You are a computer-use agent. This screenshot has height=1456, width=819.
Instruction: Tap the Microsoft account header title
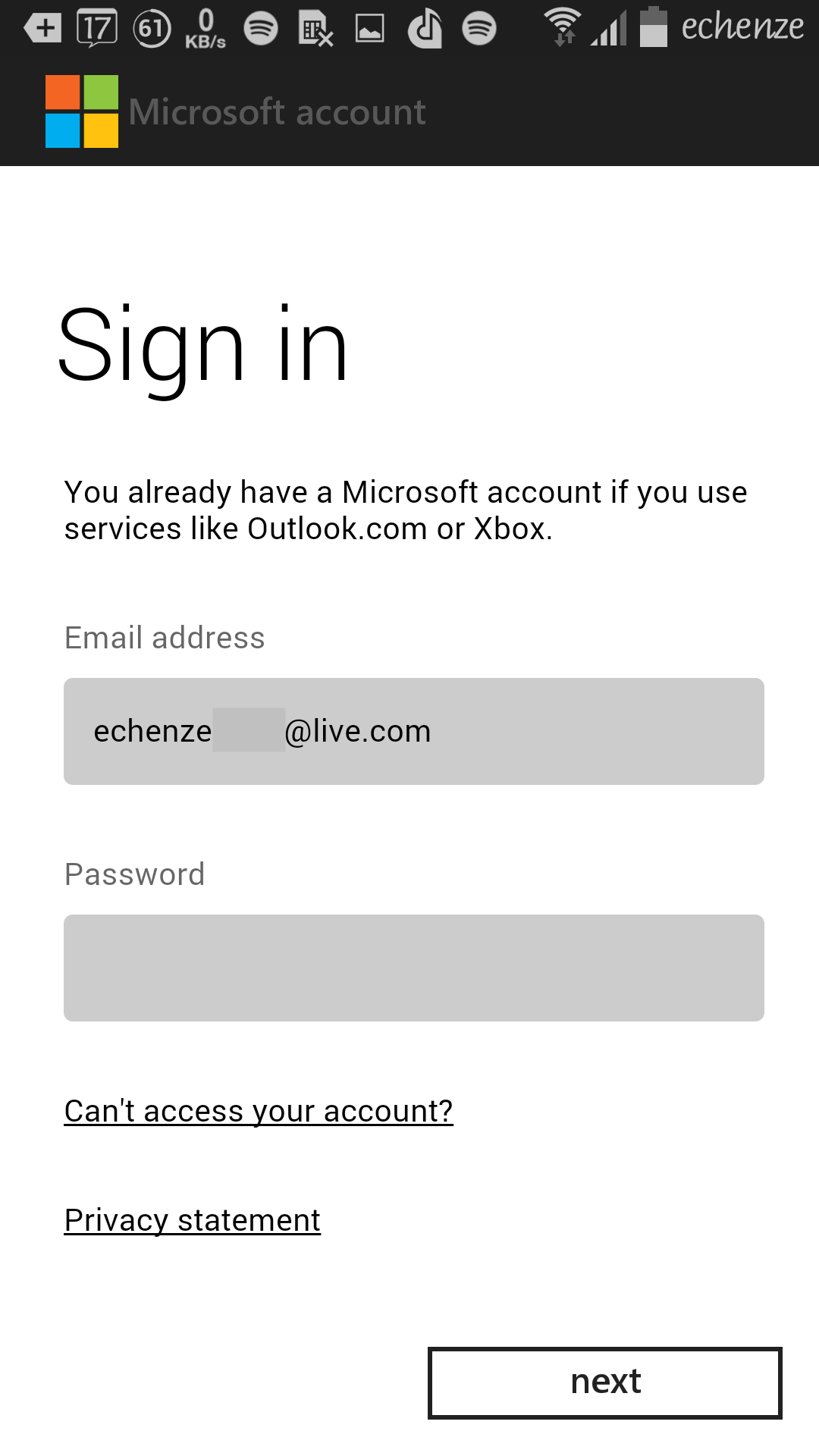point(278,112)
